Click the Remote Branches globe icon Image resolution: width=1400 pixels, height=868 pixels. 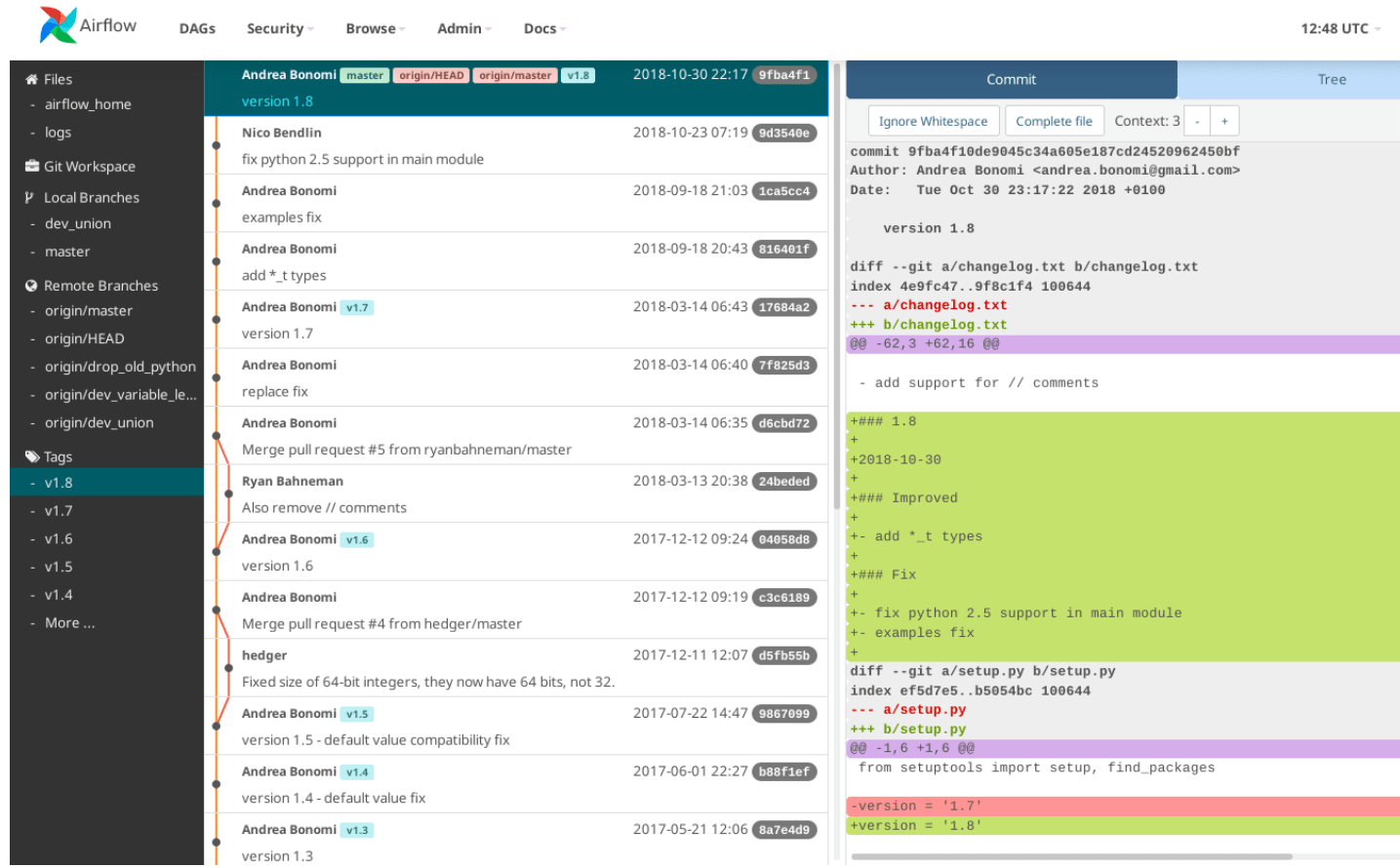(31, 286)
